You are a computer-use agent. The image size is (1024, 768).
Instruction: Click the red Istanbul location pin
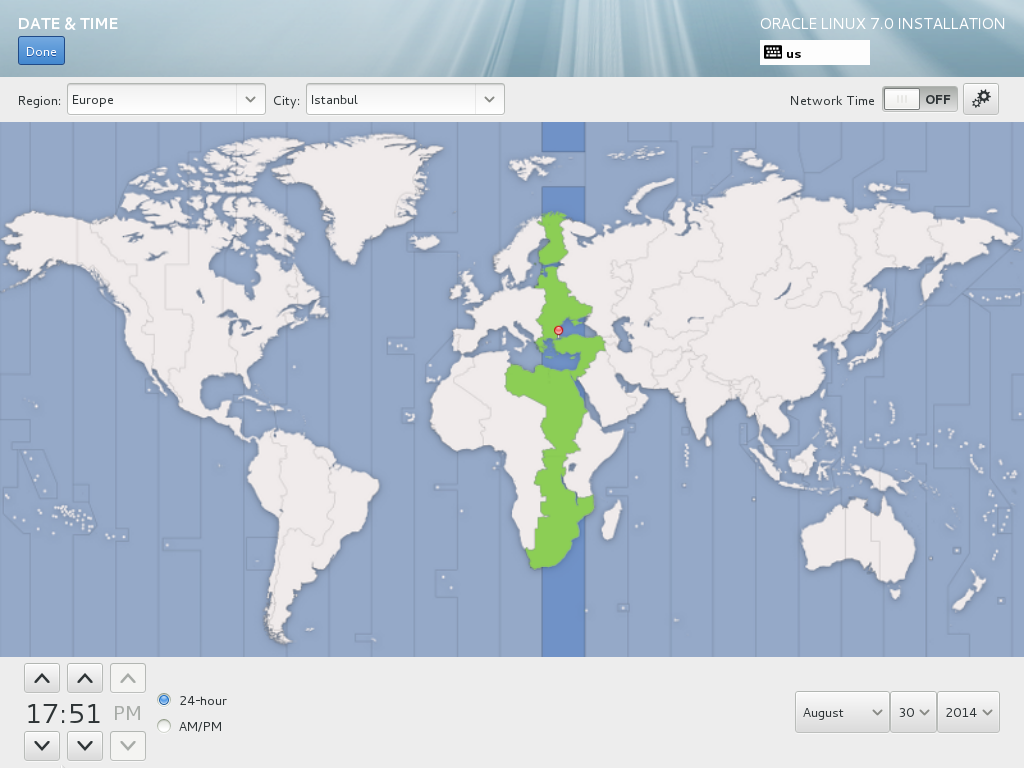click(x=558, y=330)
